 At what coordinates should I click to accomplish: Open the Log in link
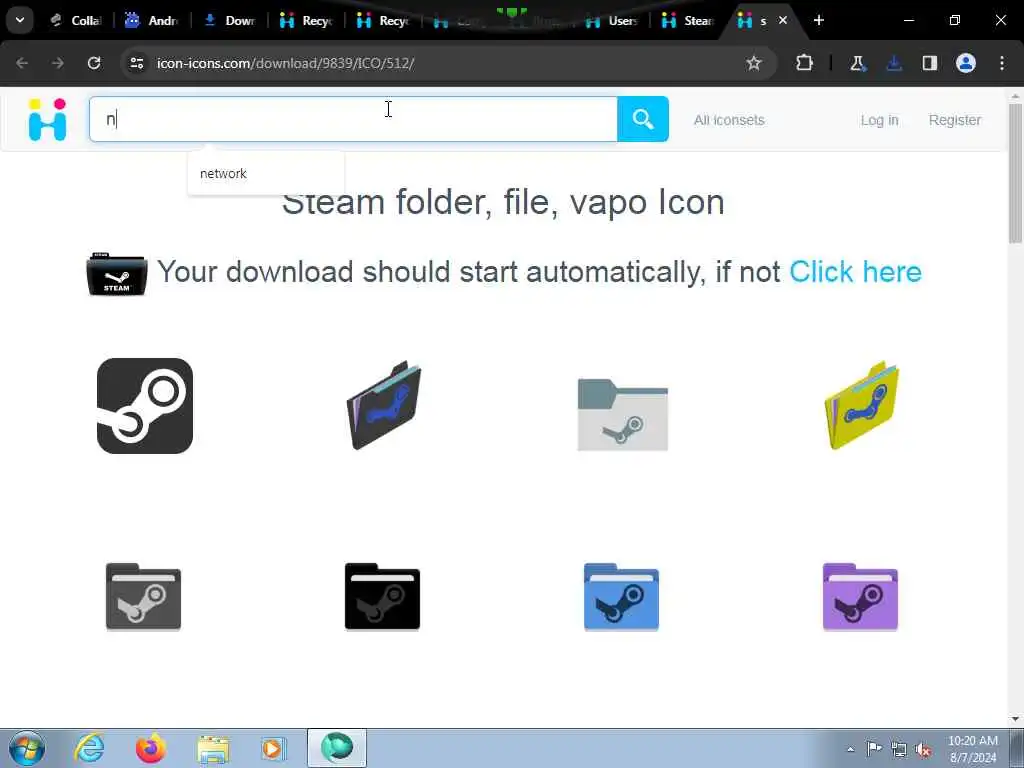coord(879,120)
